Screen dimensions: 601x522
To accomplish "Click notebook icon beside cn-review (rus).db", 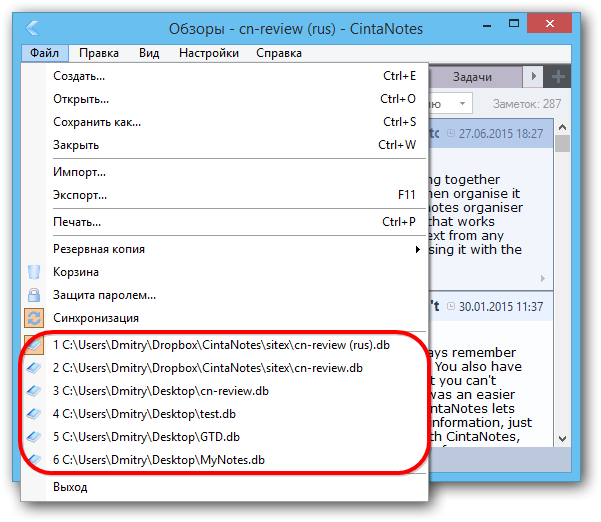I will point(34,345).
